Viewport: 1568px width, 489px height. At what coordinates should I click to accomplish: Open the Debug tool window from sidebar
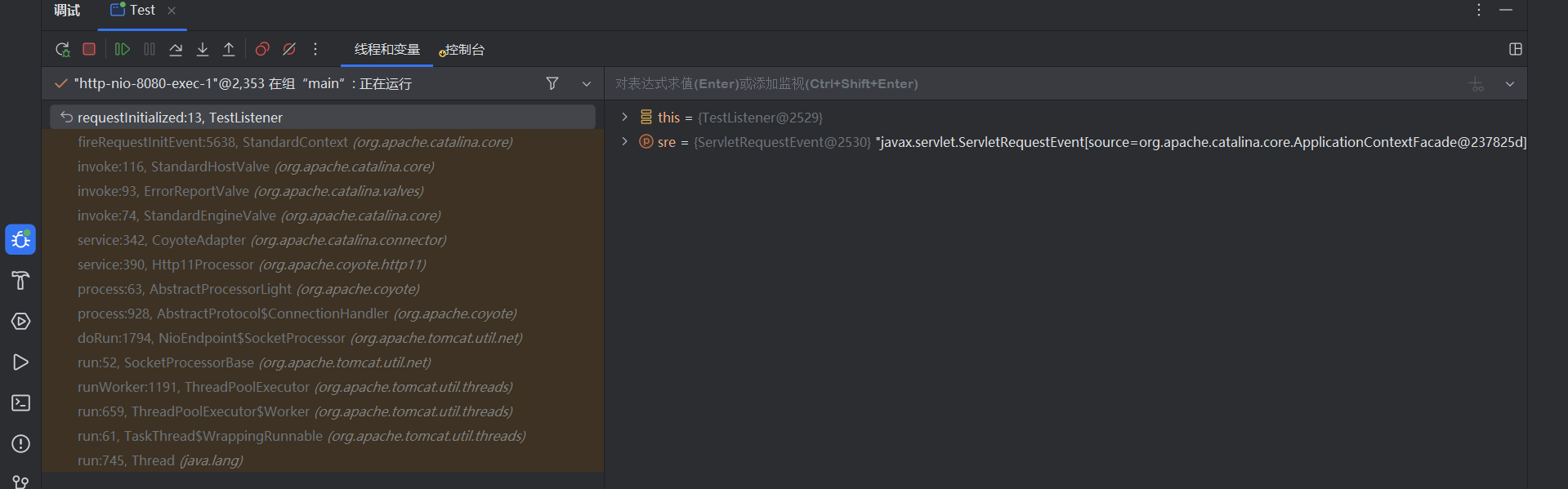(x=20, y=240)
